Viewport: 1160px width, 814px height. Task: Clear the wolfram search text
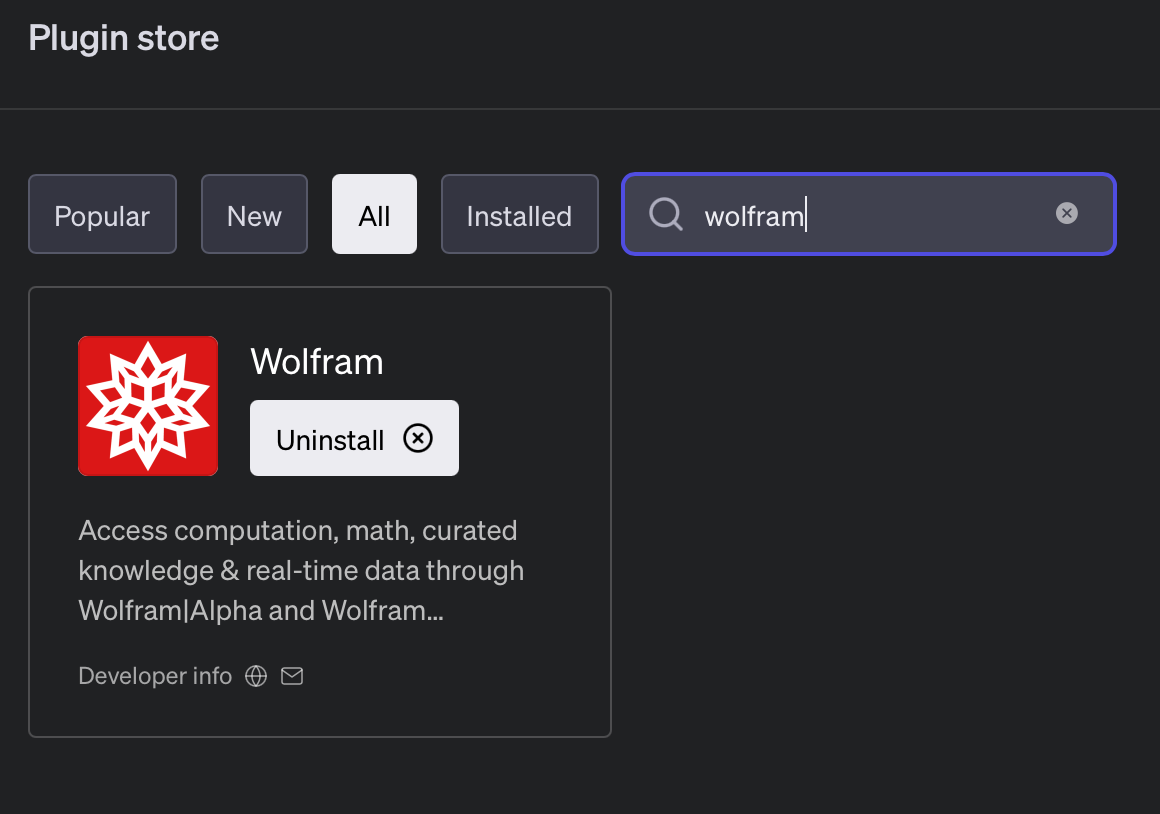(x=1066, y=213)
